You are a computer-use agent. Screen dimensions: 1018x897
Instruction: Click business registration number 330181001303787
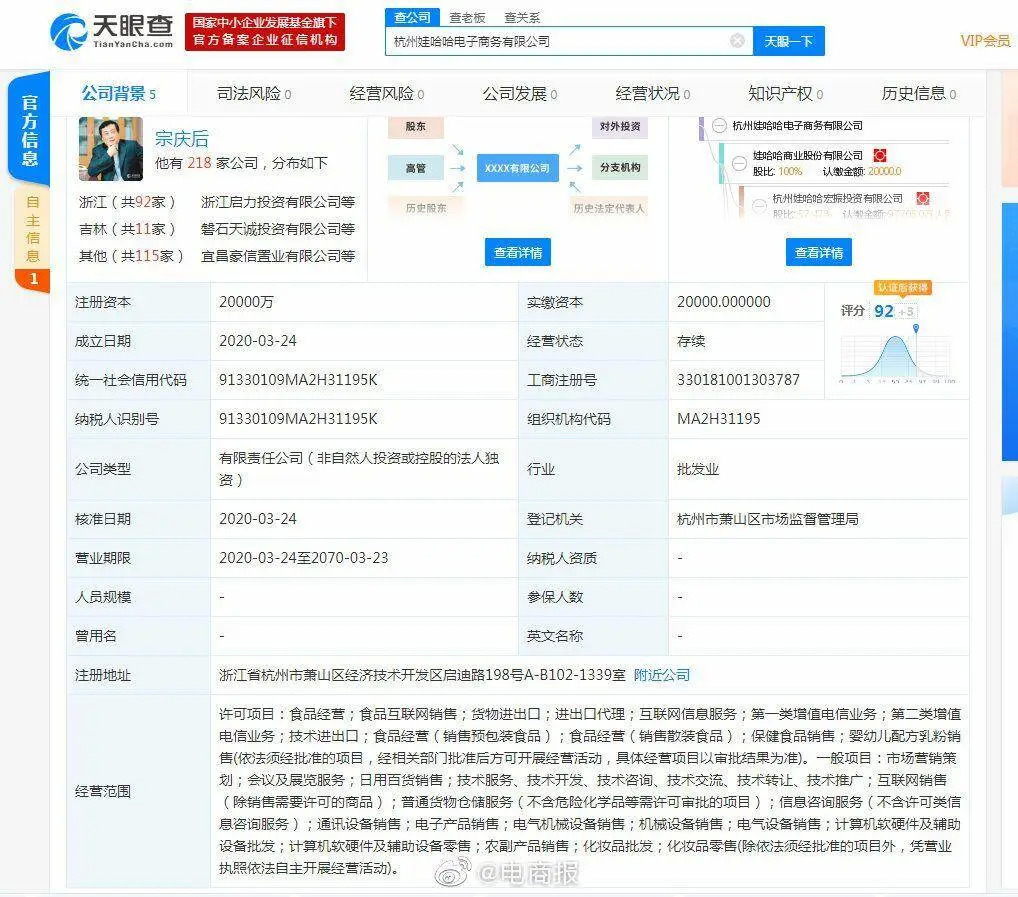click(x=738, y=380)
